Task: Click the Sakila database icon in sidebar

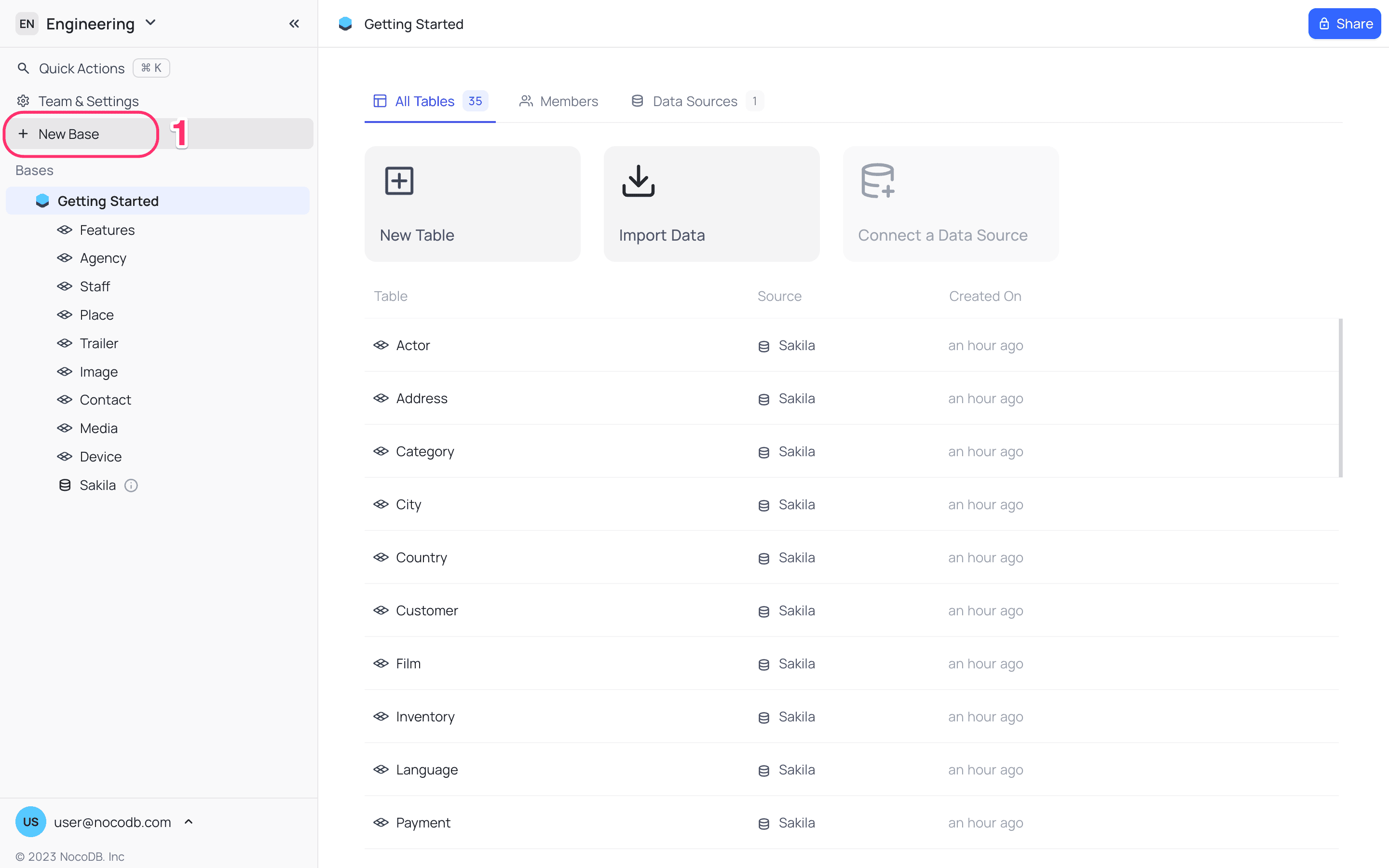Action: (x=65, y=485)
